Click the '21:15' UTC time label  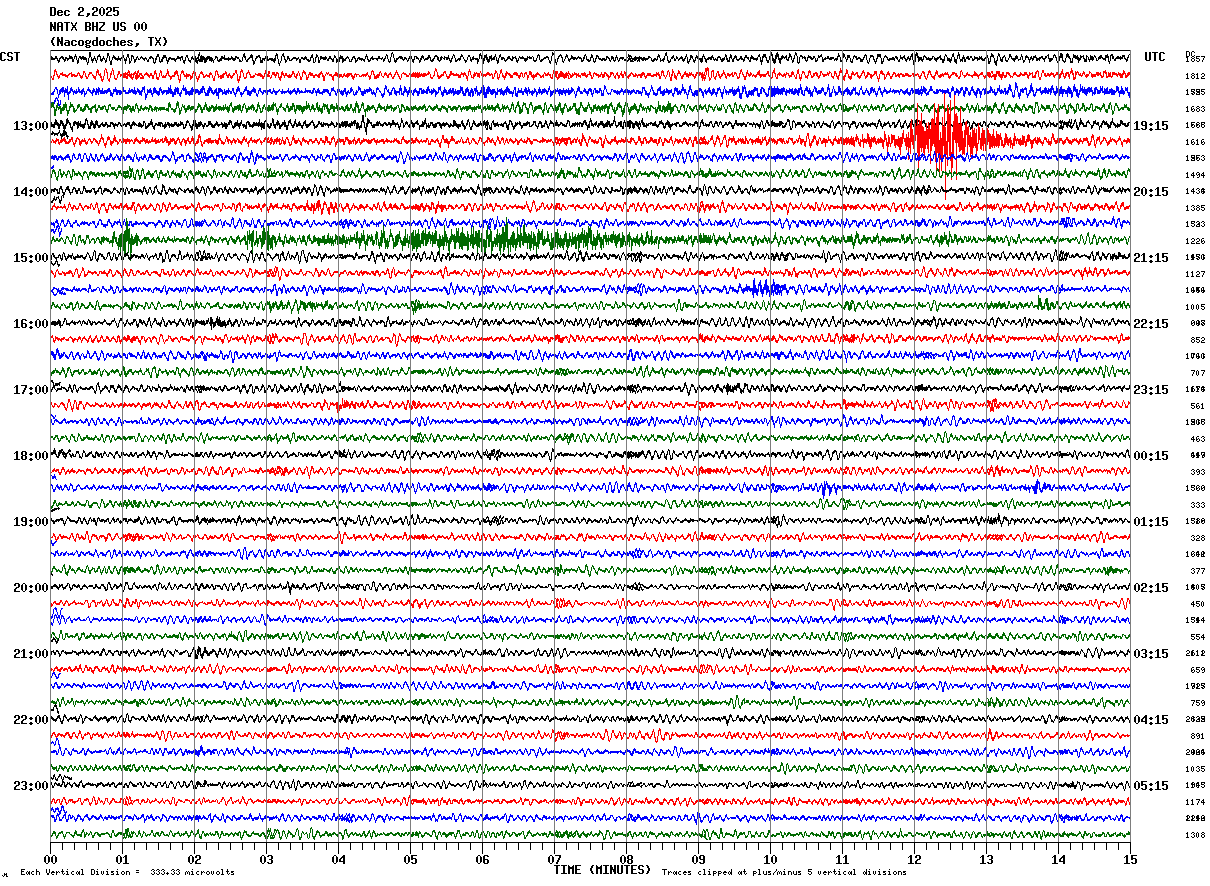tap(1151, 258)
